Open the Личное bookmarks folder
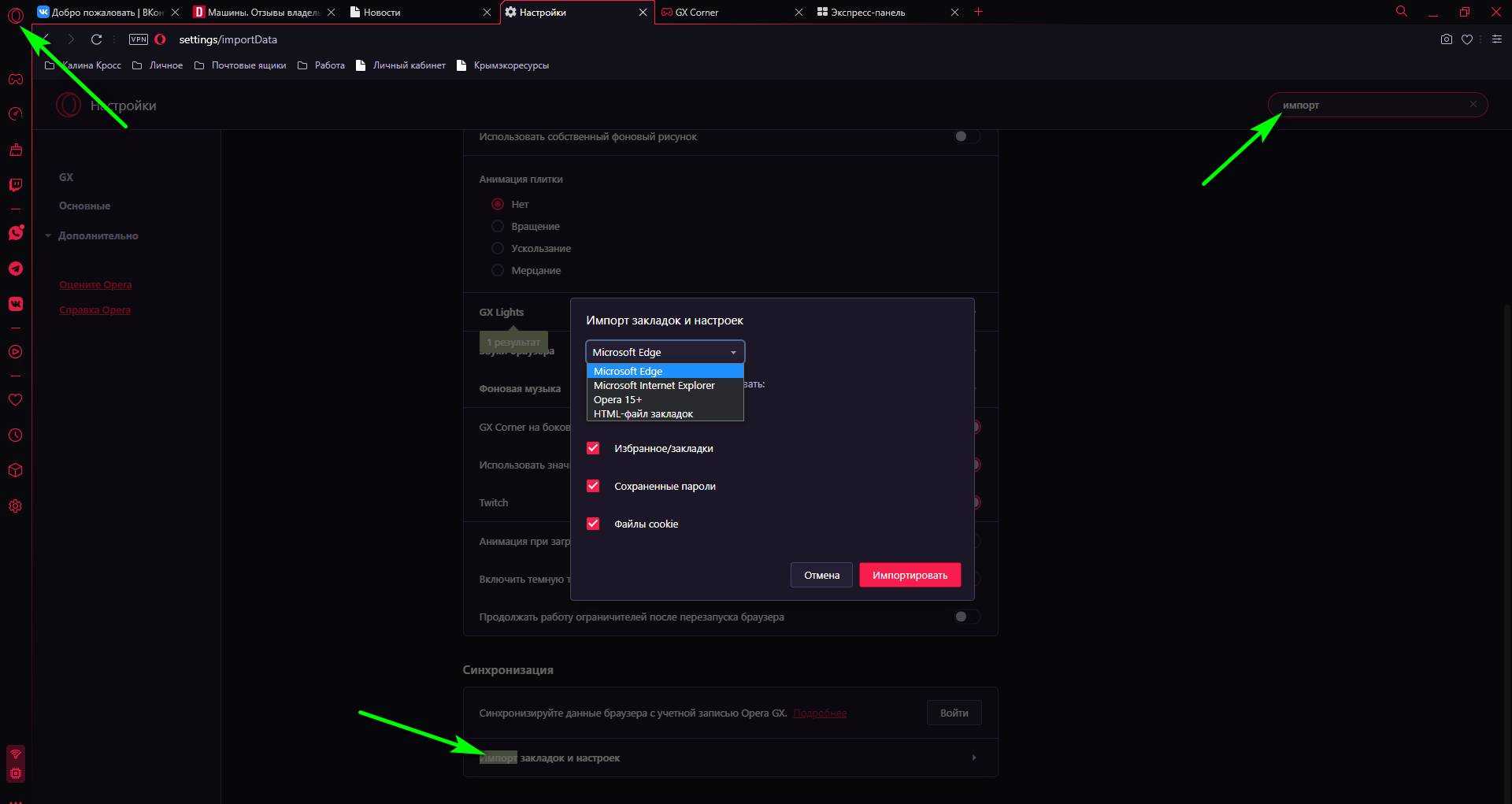 pos(157,65)
